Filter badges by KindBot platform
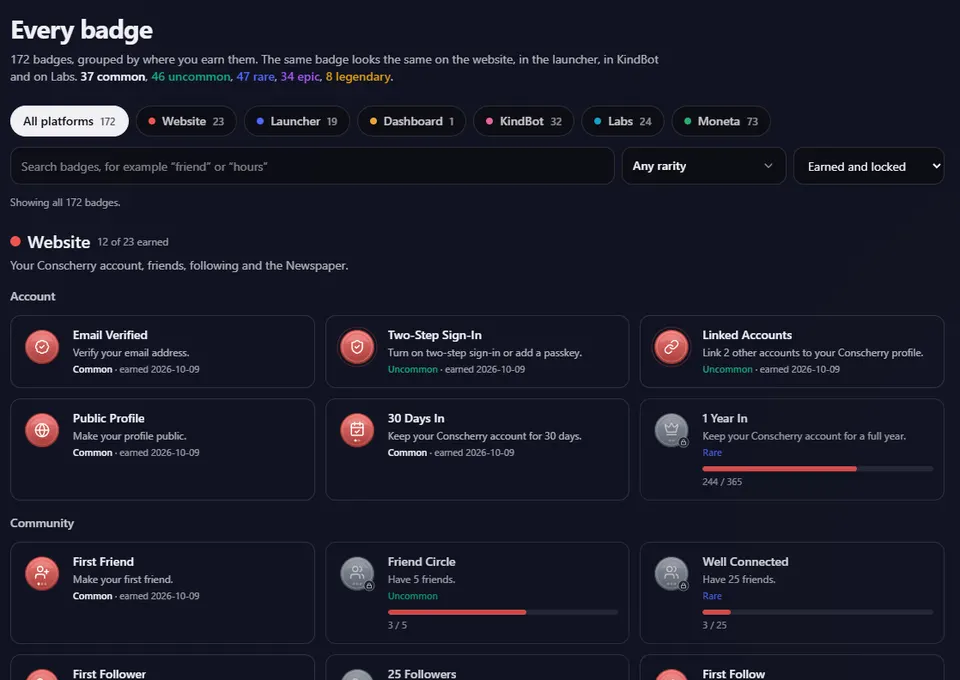 (x=523, y=121)
